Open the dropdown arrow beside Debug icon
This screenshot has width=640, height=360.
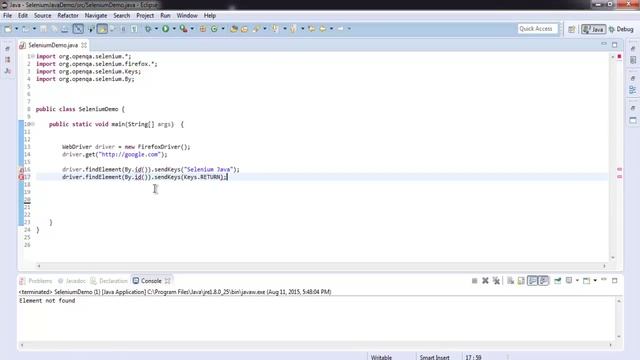[156, 29]
